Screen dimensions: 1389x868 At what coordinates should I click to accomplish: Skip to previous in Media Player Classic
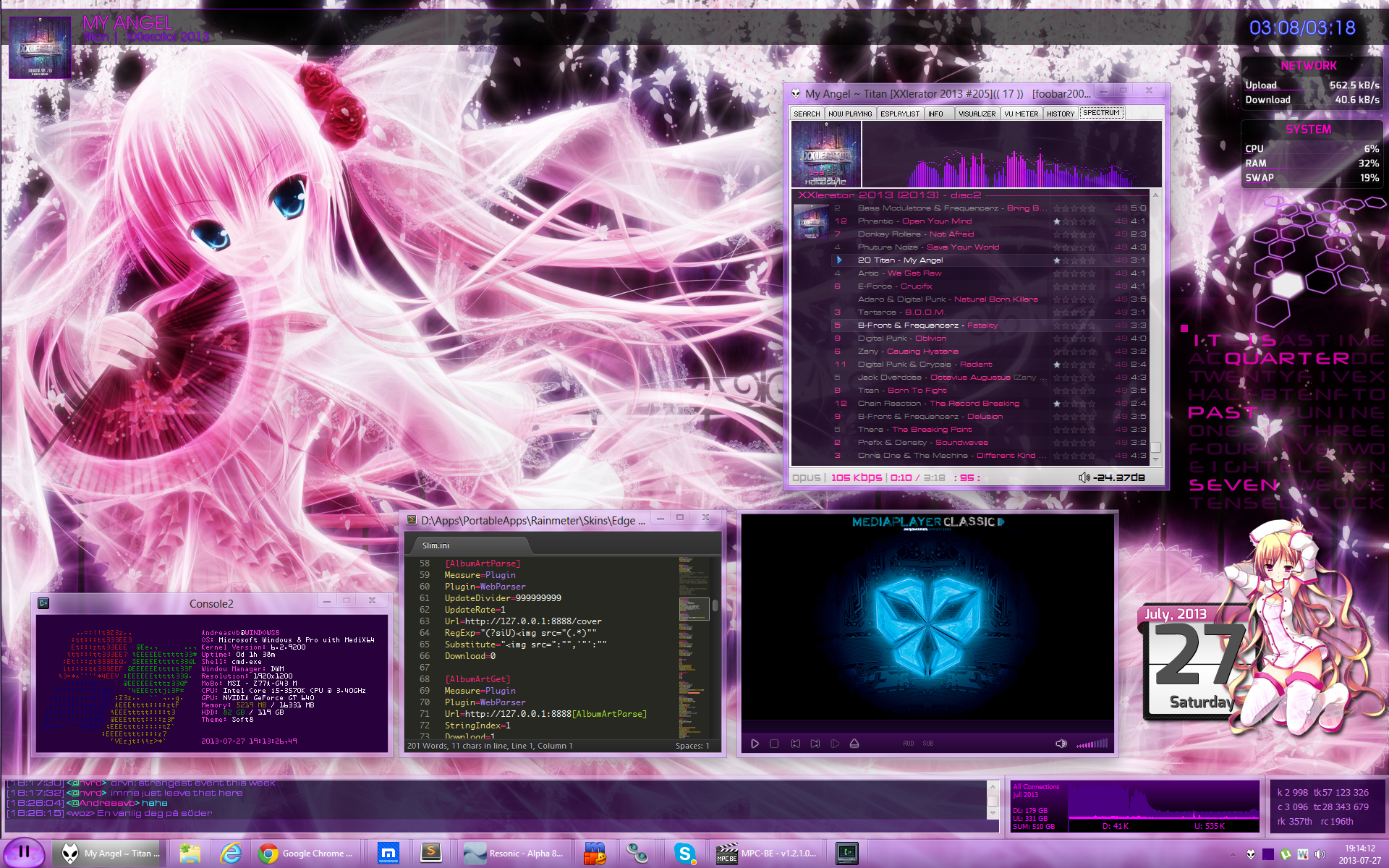tap(796, 744)
